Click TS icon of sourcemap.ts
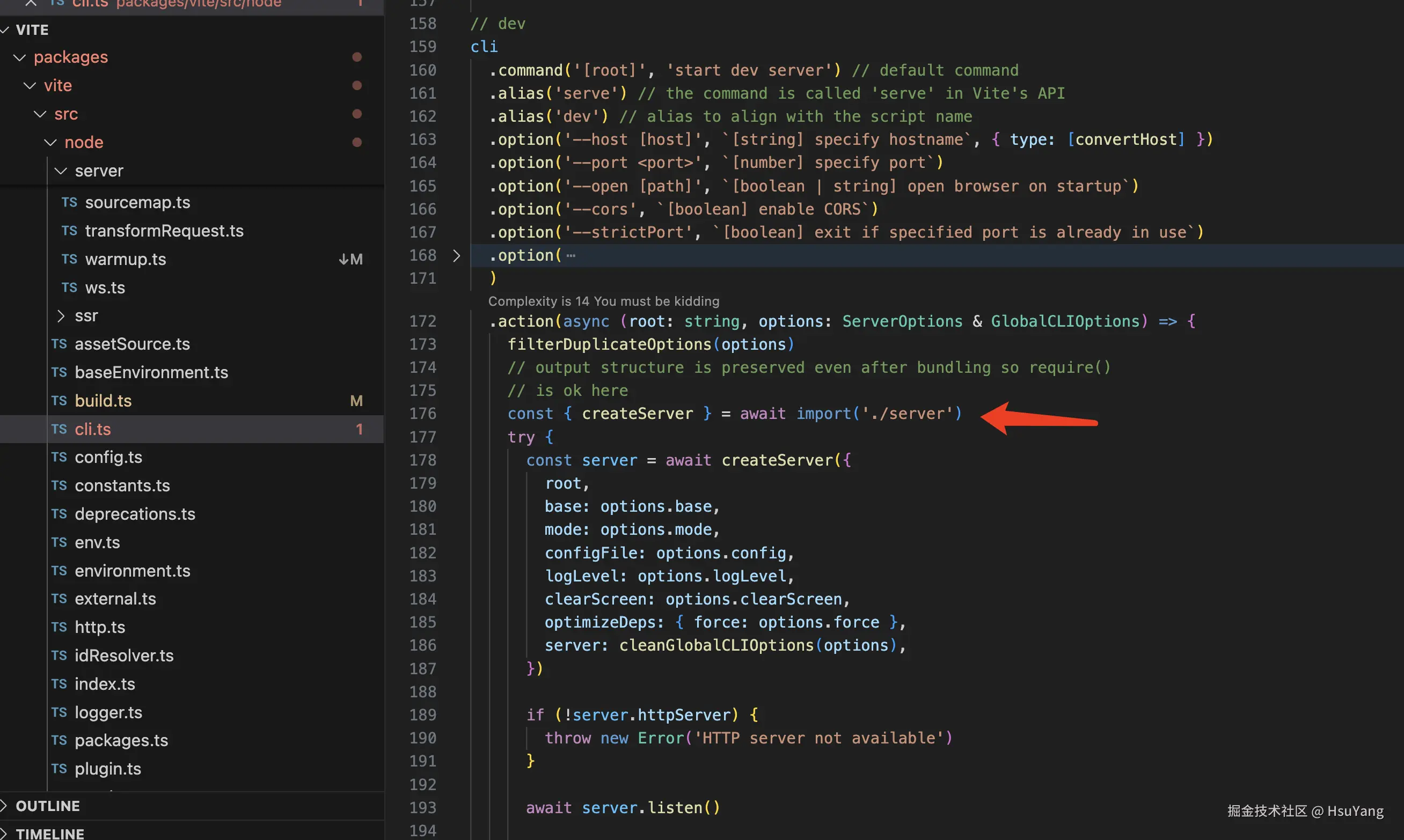The image size is (1404, 840). pos(69,203)
